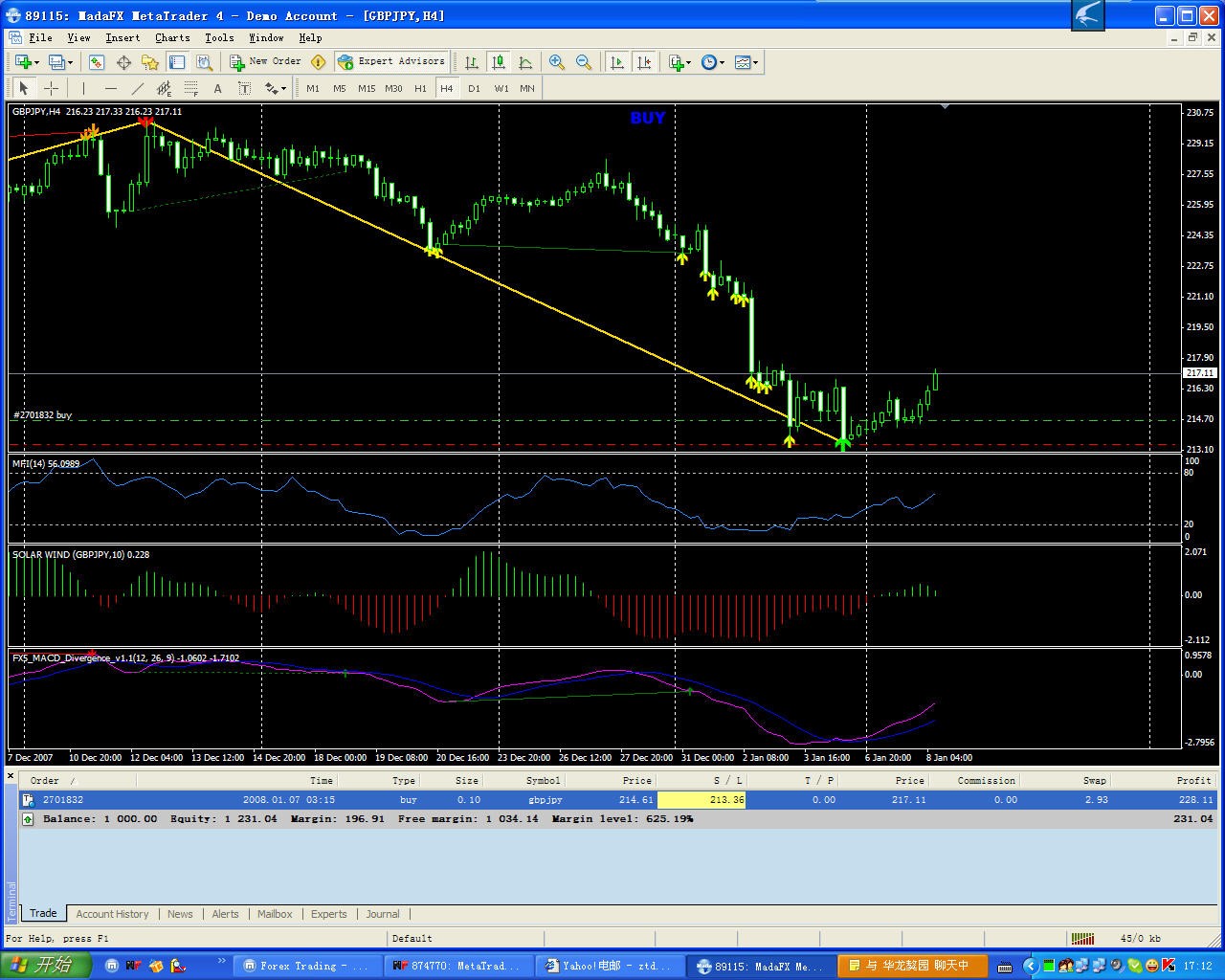The width and height of the screenshot is (1225, 980).
Task: Switch to M5 timeframe
Action: pos(340,88)
